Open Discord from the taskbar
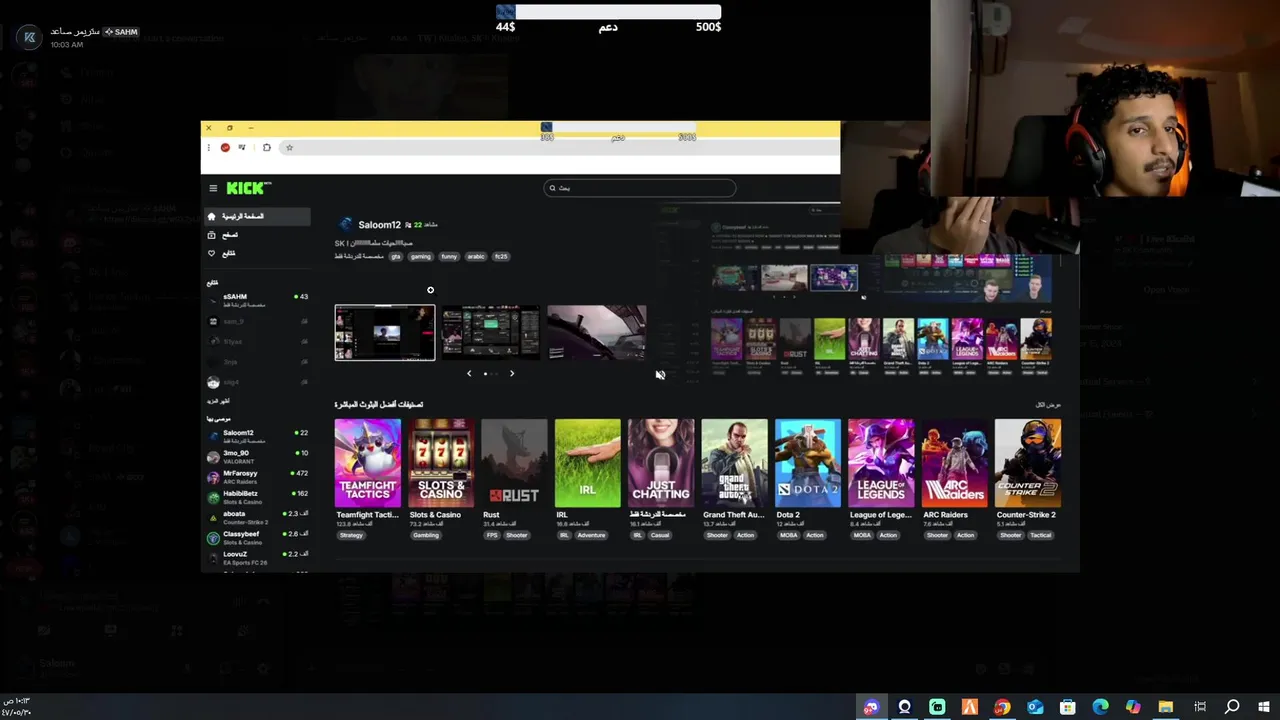The width and height of the screenshot is (1280, 720). (x=871, y=707)
